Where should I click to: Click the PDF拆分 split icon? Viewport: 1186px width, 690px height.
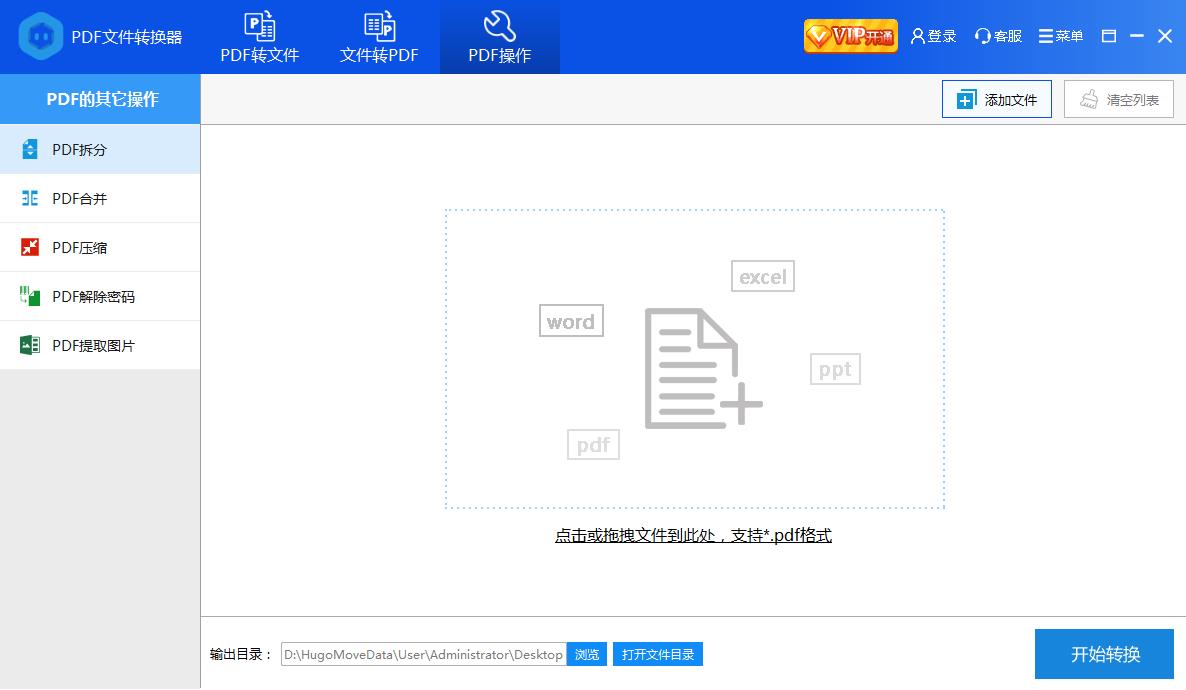(29, 149)
